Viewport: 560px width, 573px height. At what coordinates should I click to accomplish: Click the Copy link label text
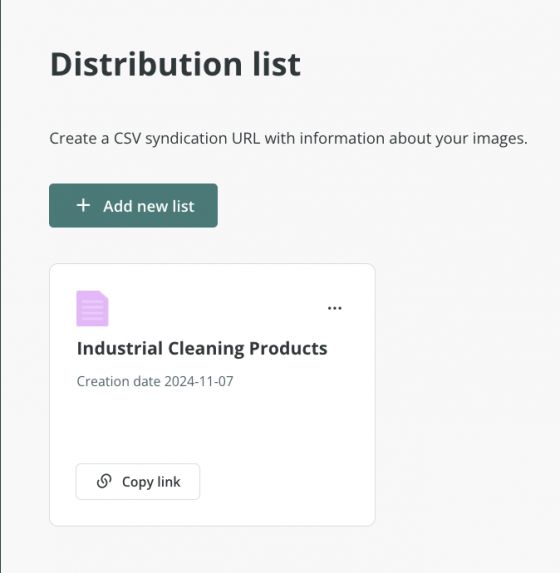point(151,482)
